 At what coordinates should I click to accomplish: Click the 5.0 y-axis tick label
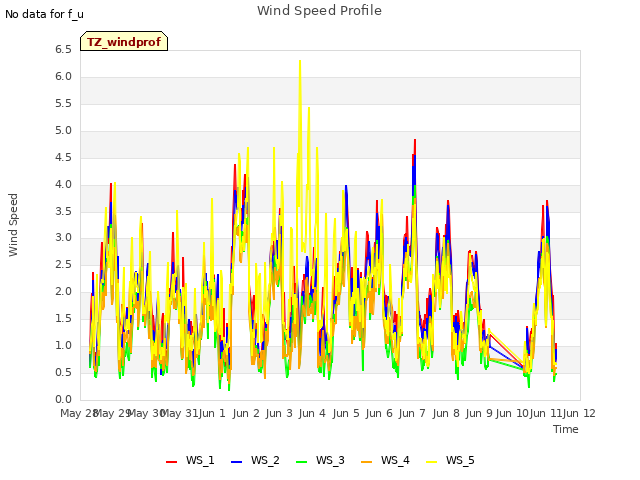63,131
